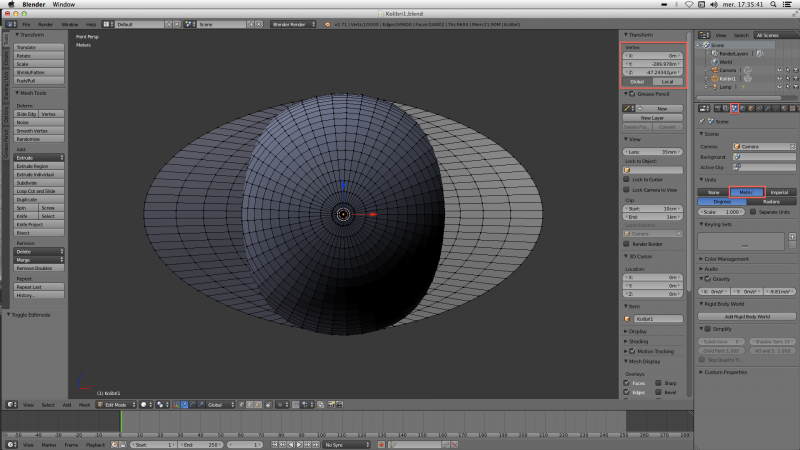Click the unit Scale value slider
This screenshot has height=450, width=800.
pyautogui.click(x=721, y=212)
